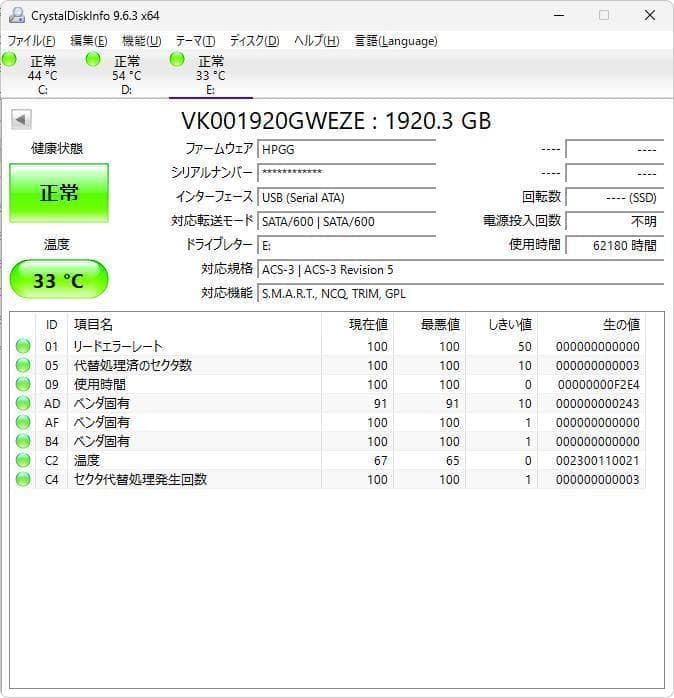Viewport: 674px width, 698px height.
Task: Click the ID column header
Action: pyautogui.click(x=52, y=325)
